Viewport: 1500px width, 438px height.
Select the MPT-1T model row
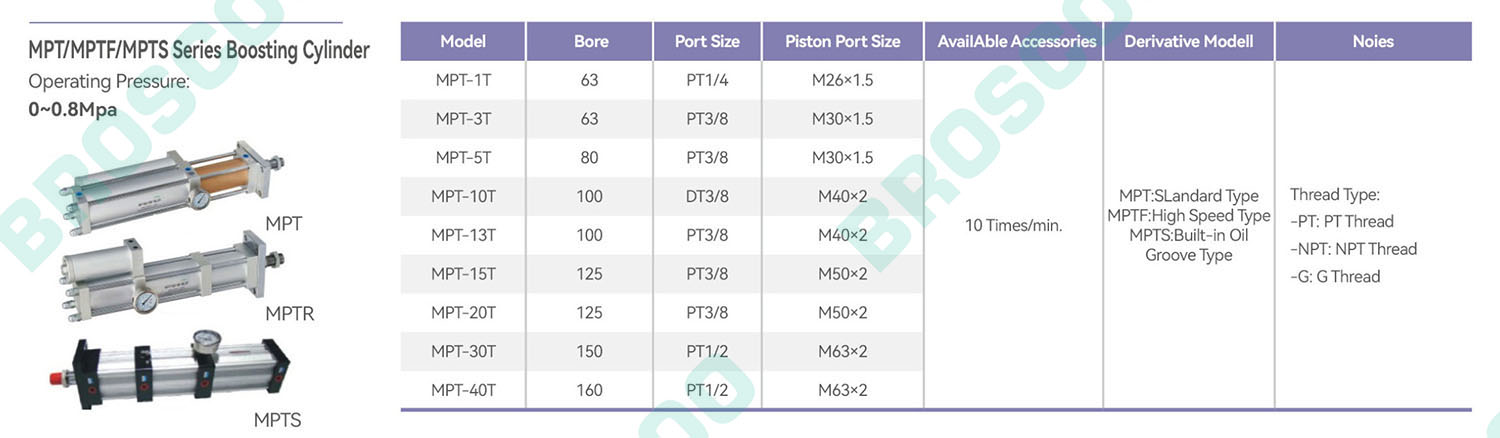click(x=661, y=80)
